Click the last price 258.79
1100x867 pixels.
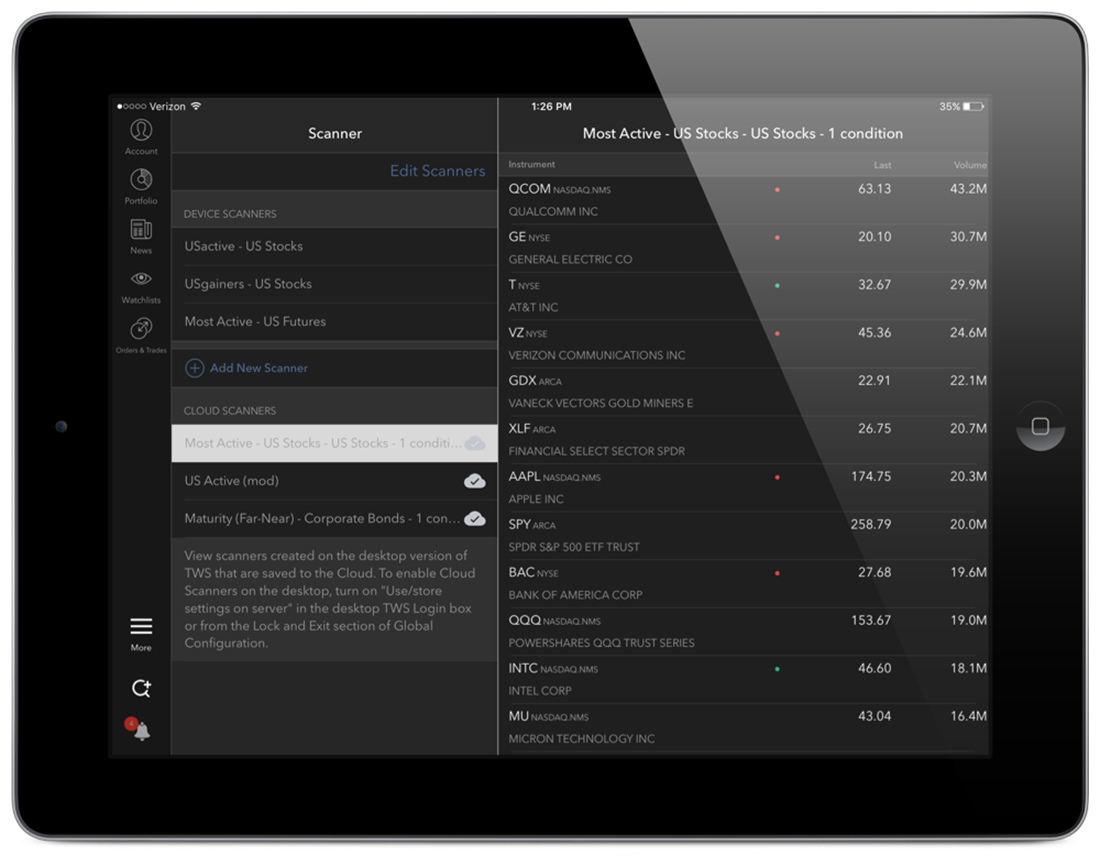[x=871, y=524]
